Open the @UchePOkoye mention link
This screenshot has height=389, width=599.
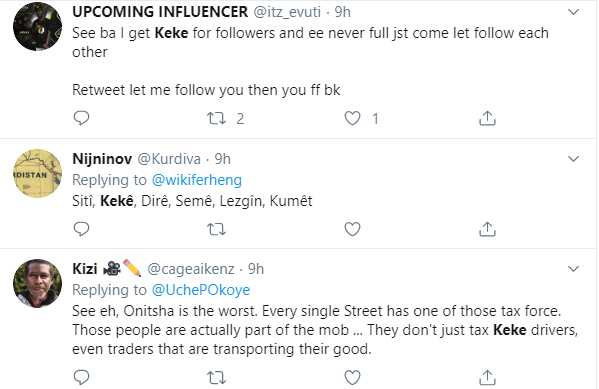(201, 290)
